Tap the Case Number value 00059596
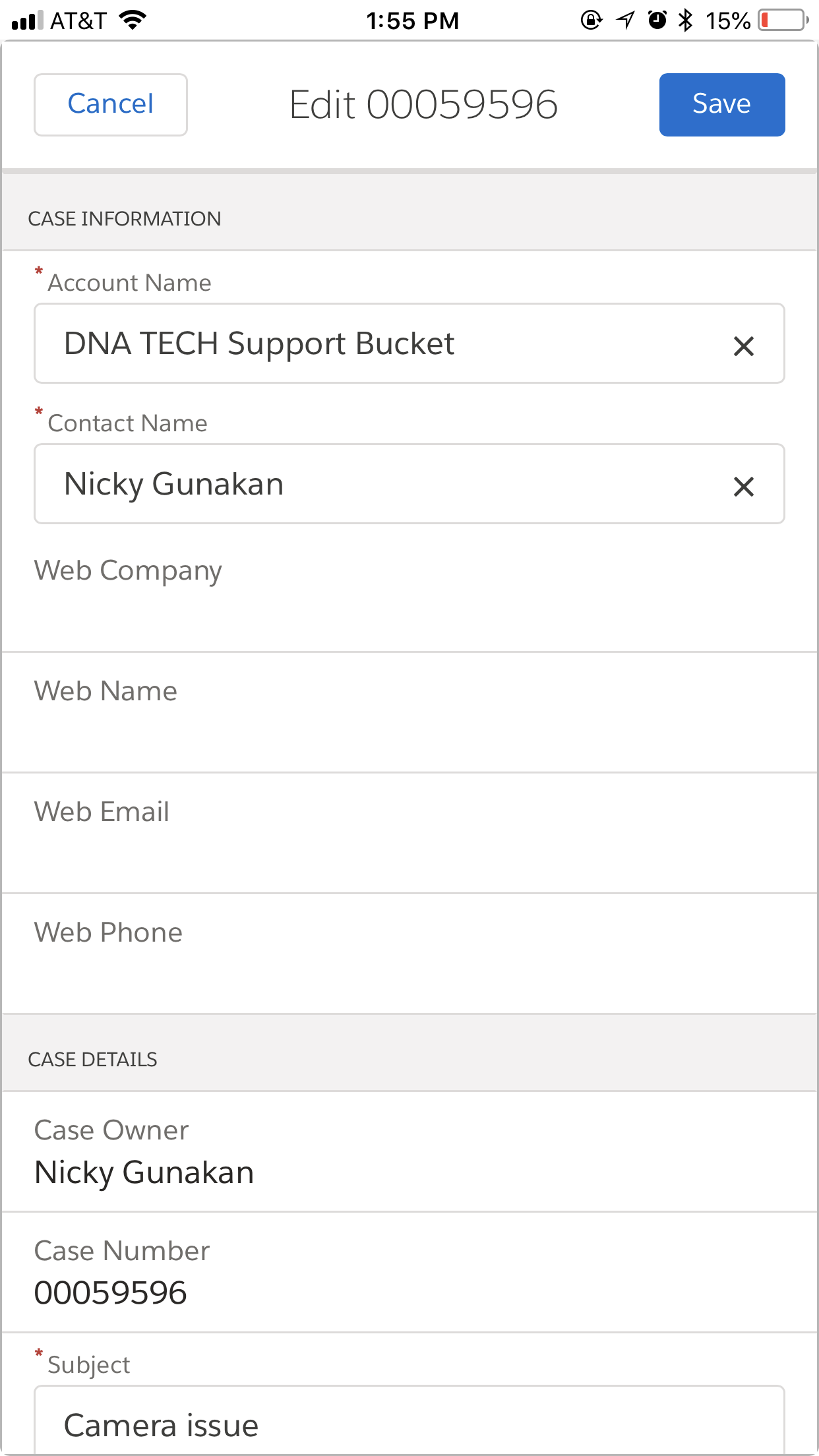Image resolution: width=819 pixels, height=1456 pixels. pyautogui.click(x=111, y=1292)
